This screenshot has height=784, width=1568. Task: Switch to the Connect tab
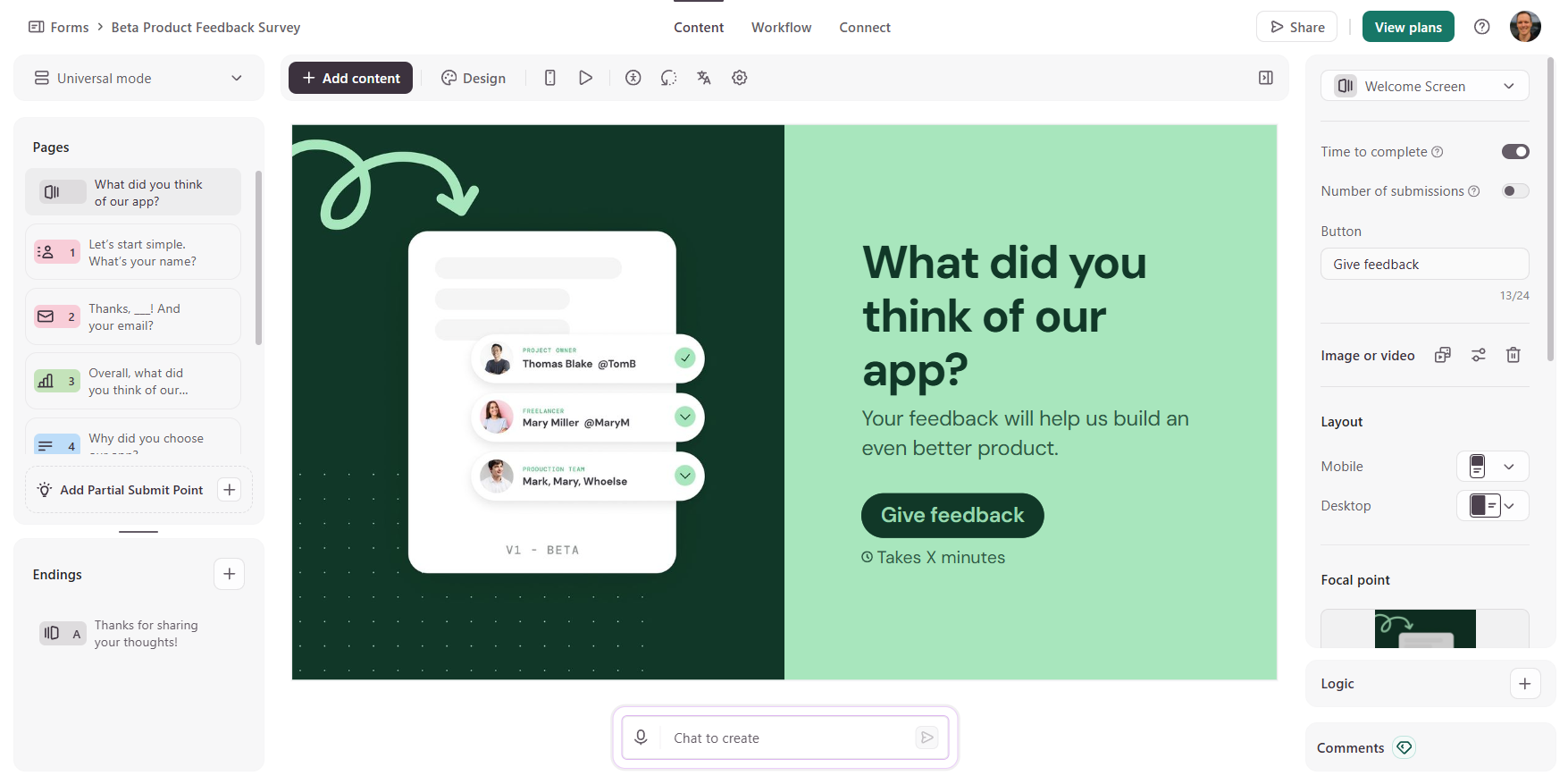point(865,28)
